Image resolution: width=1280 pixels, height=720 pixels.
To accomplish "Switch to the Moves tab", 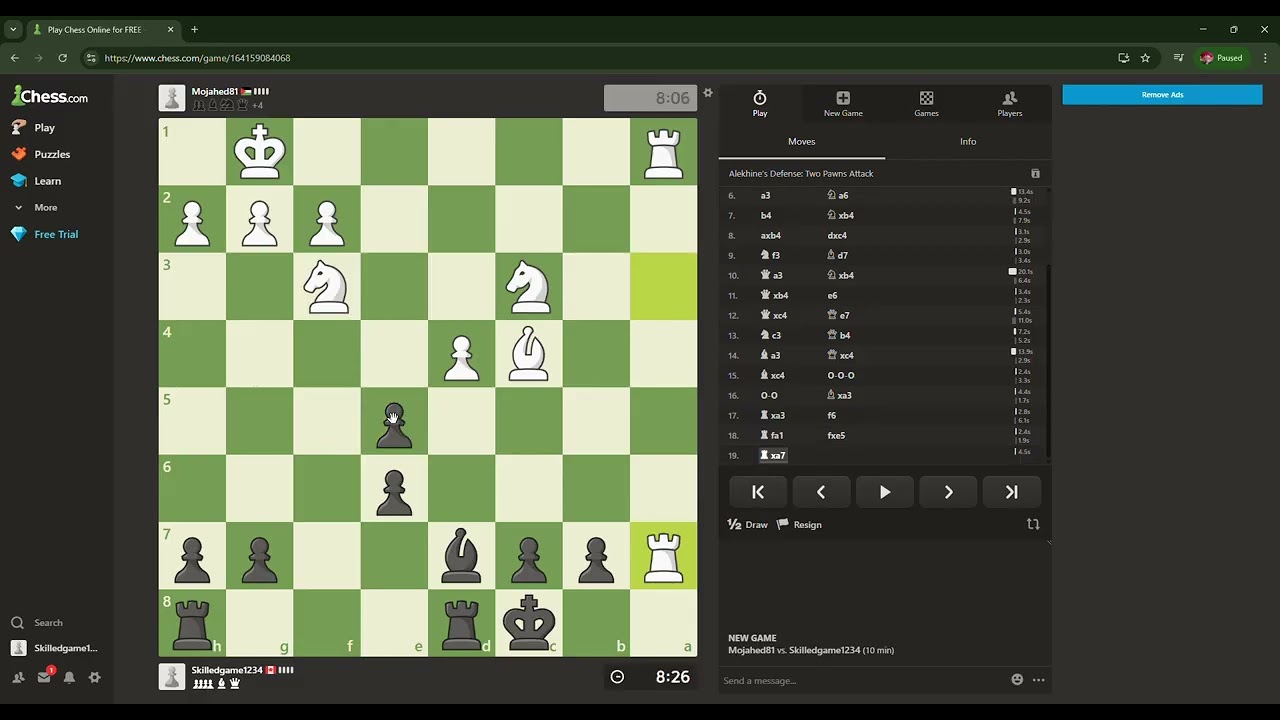I will [x=802, y=142].
